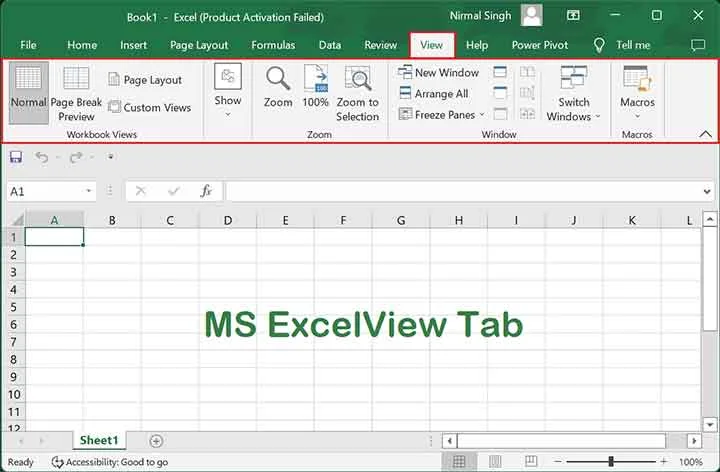Switch to Normal workbook view
This screenshot has height=472, width=720.
28,93
